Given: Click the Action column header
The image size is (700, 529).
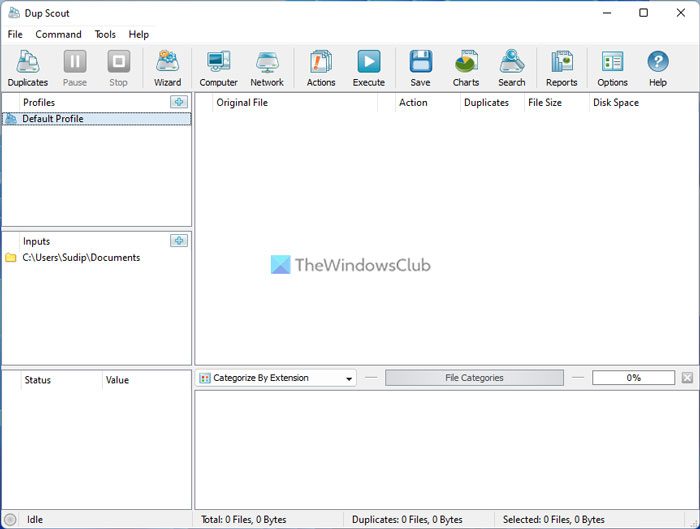Looking at the screenshot, I should [x=427, y=103].
